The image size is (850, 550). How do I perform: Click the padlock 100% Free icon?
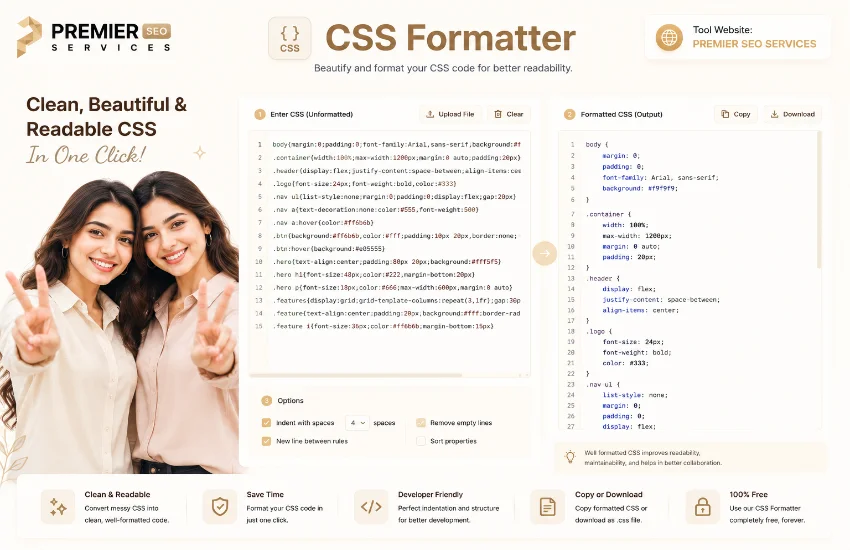[x=703, y=507]
